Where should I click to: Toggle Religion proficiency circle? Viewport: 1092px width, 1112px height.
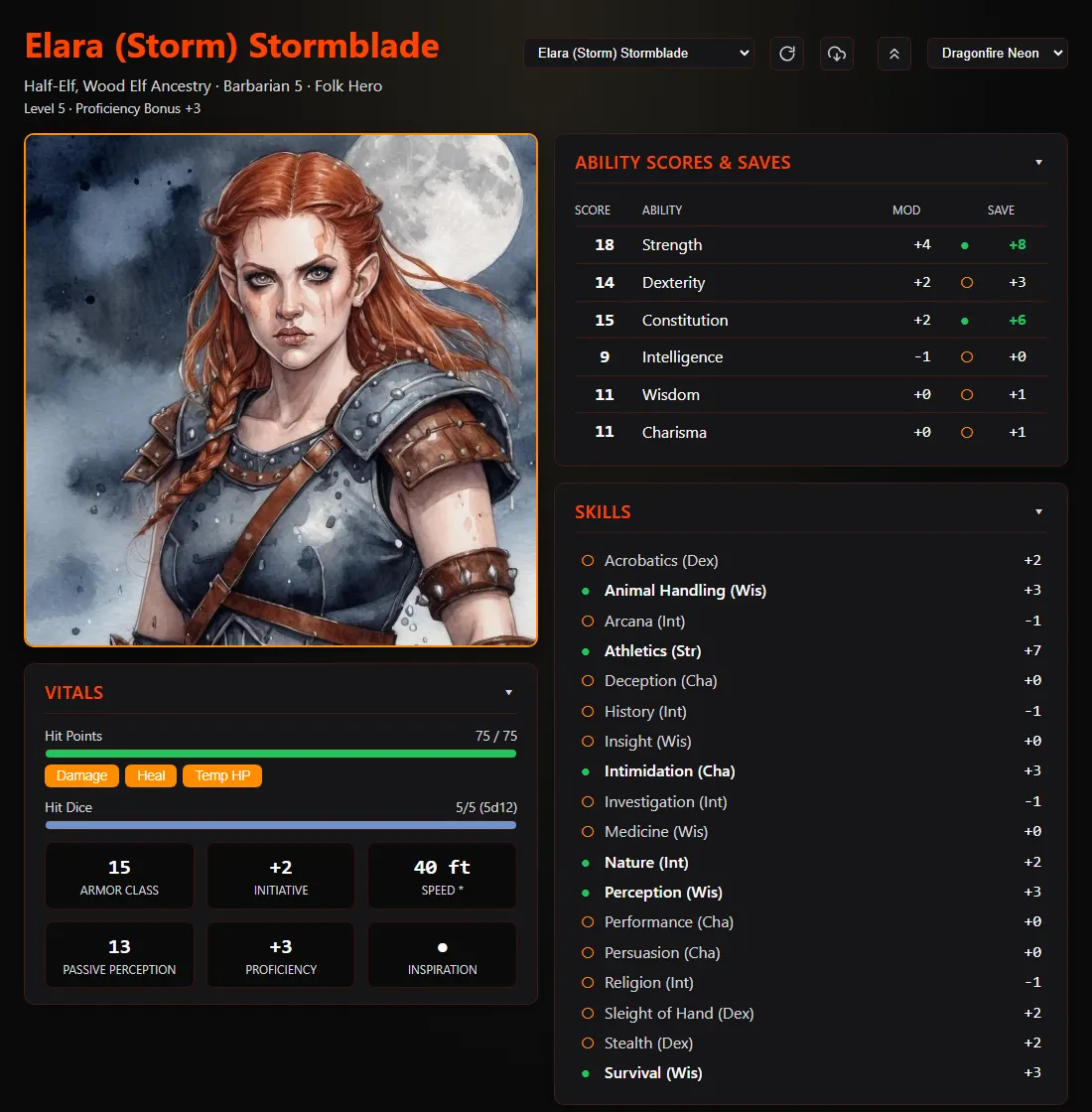click(x=587, y=983)
